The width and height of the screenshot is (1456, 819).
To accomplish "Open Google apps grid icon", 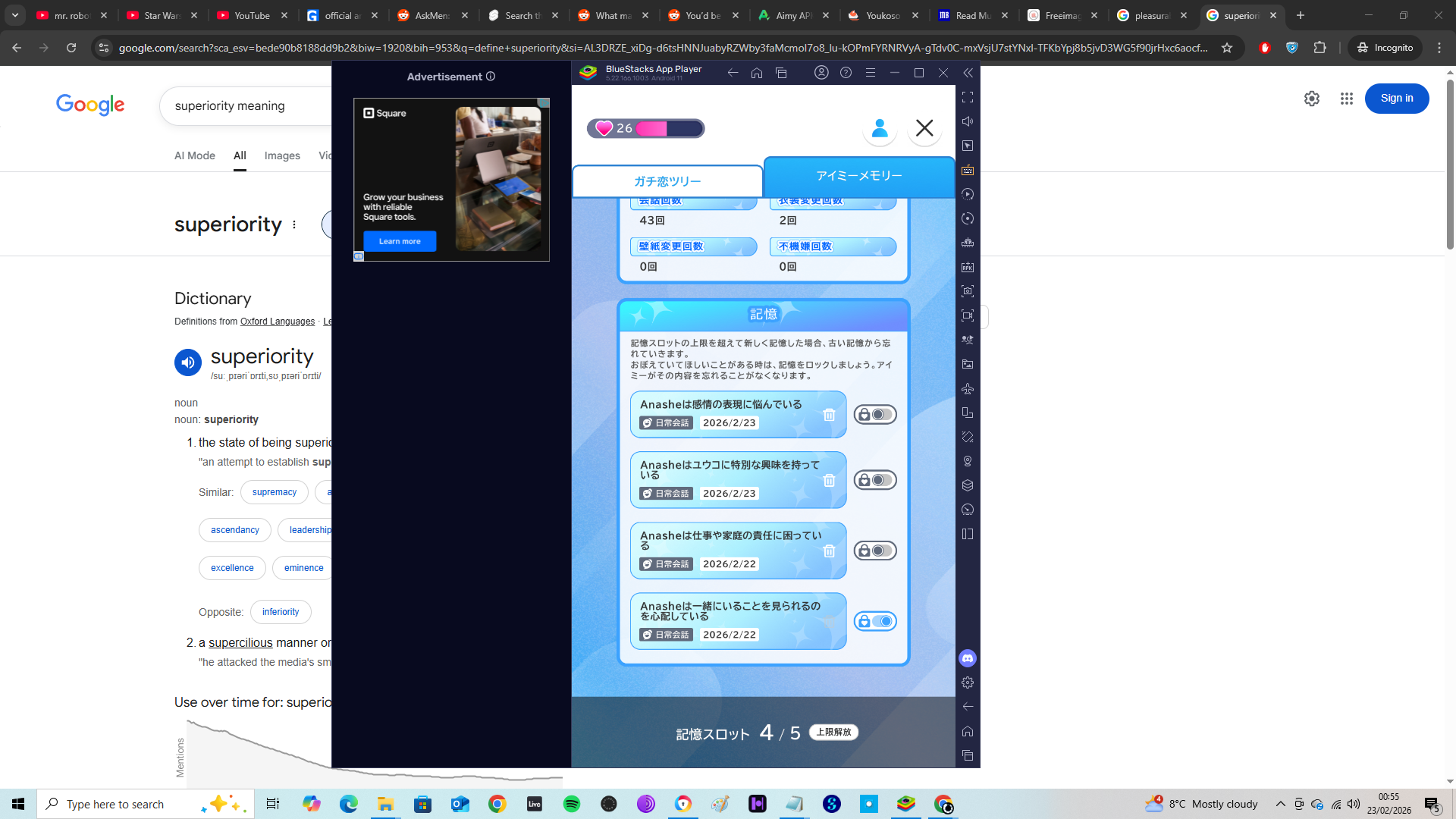I will pyautogui.click(x=1347, y=99).
